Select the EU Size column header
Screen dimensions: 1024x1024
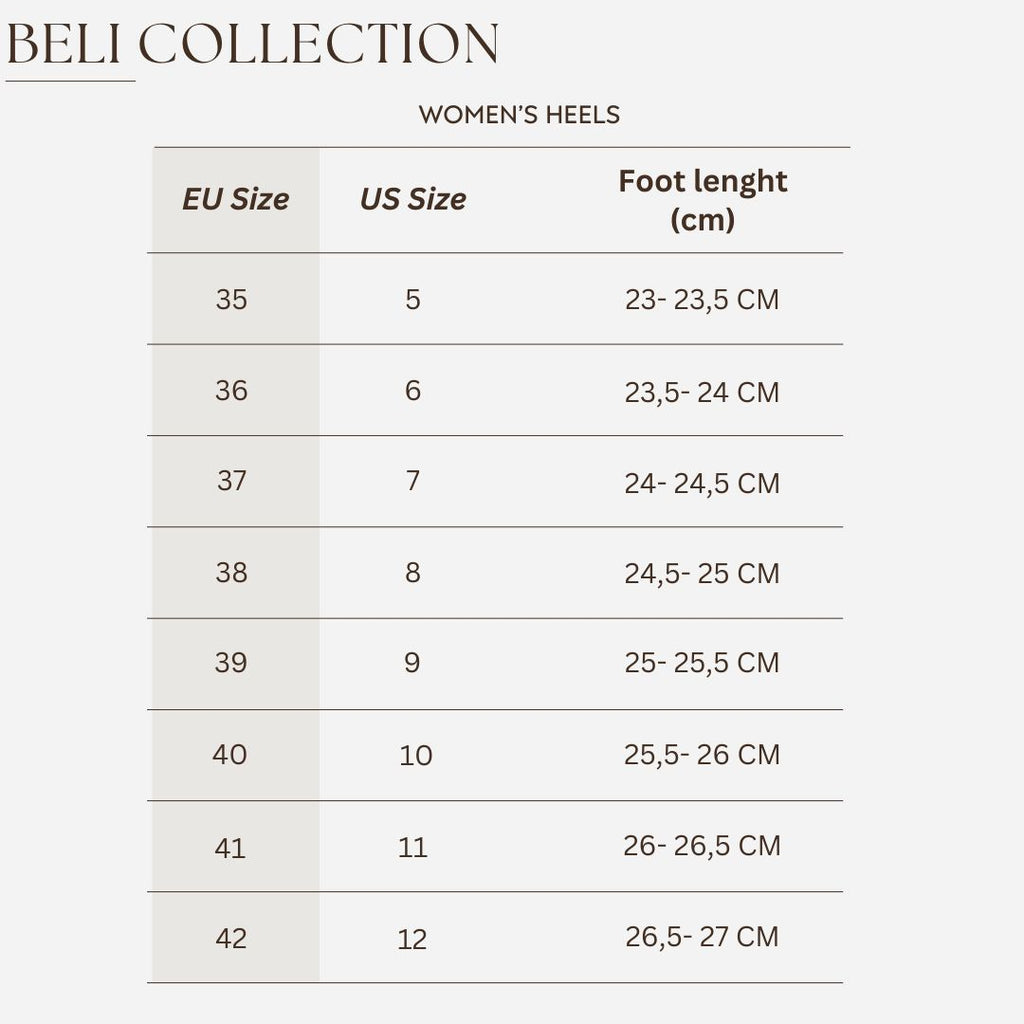click(235, 199)
